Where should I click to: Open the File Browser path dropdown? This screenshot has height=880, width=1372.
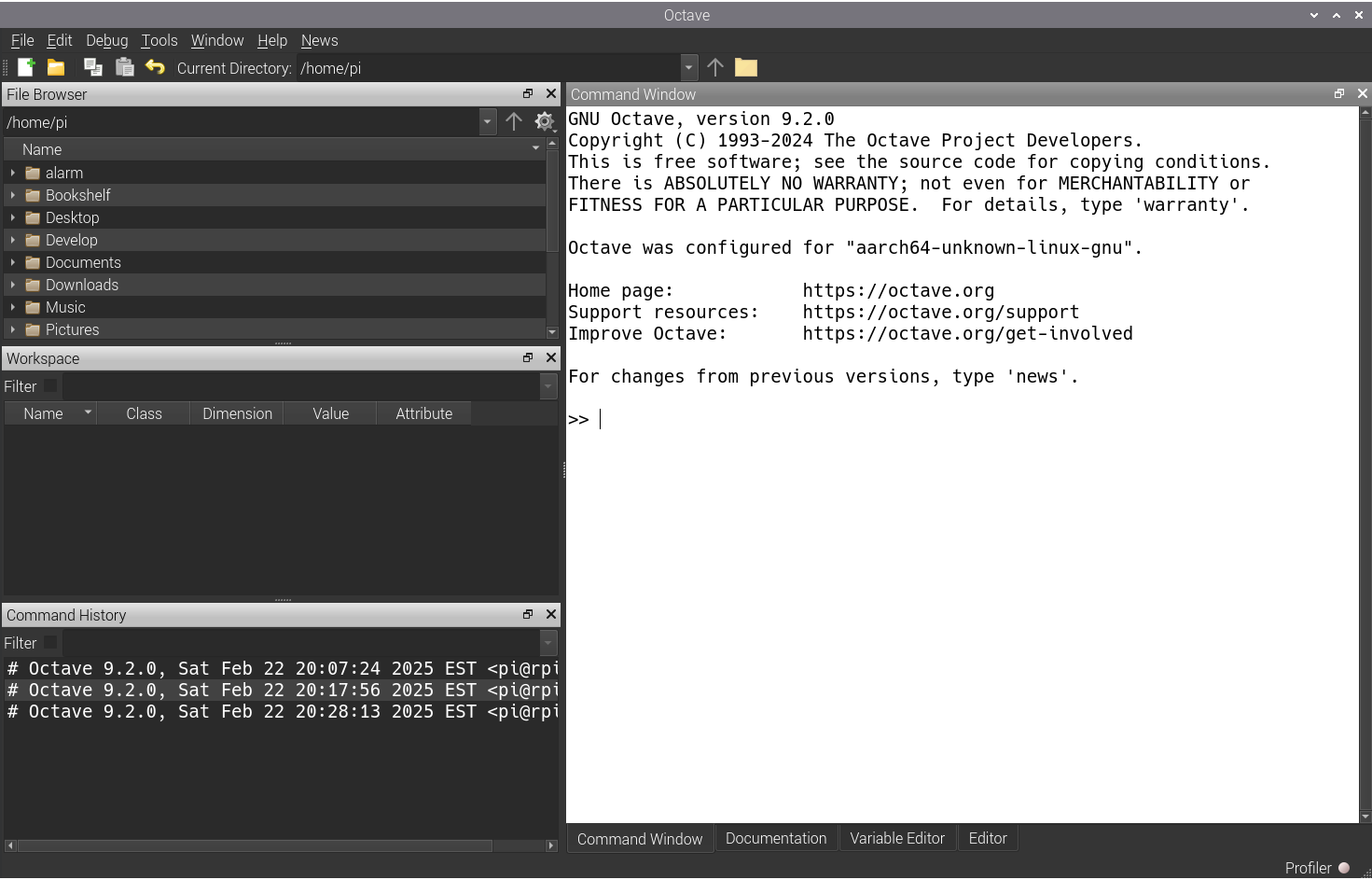487,121
